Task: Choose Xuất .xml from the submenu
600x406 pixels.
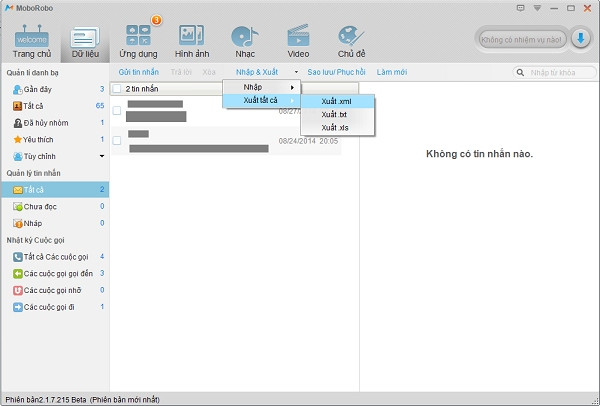Action: [338, 101]
